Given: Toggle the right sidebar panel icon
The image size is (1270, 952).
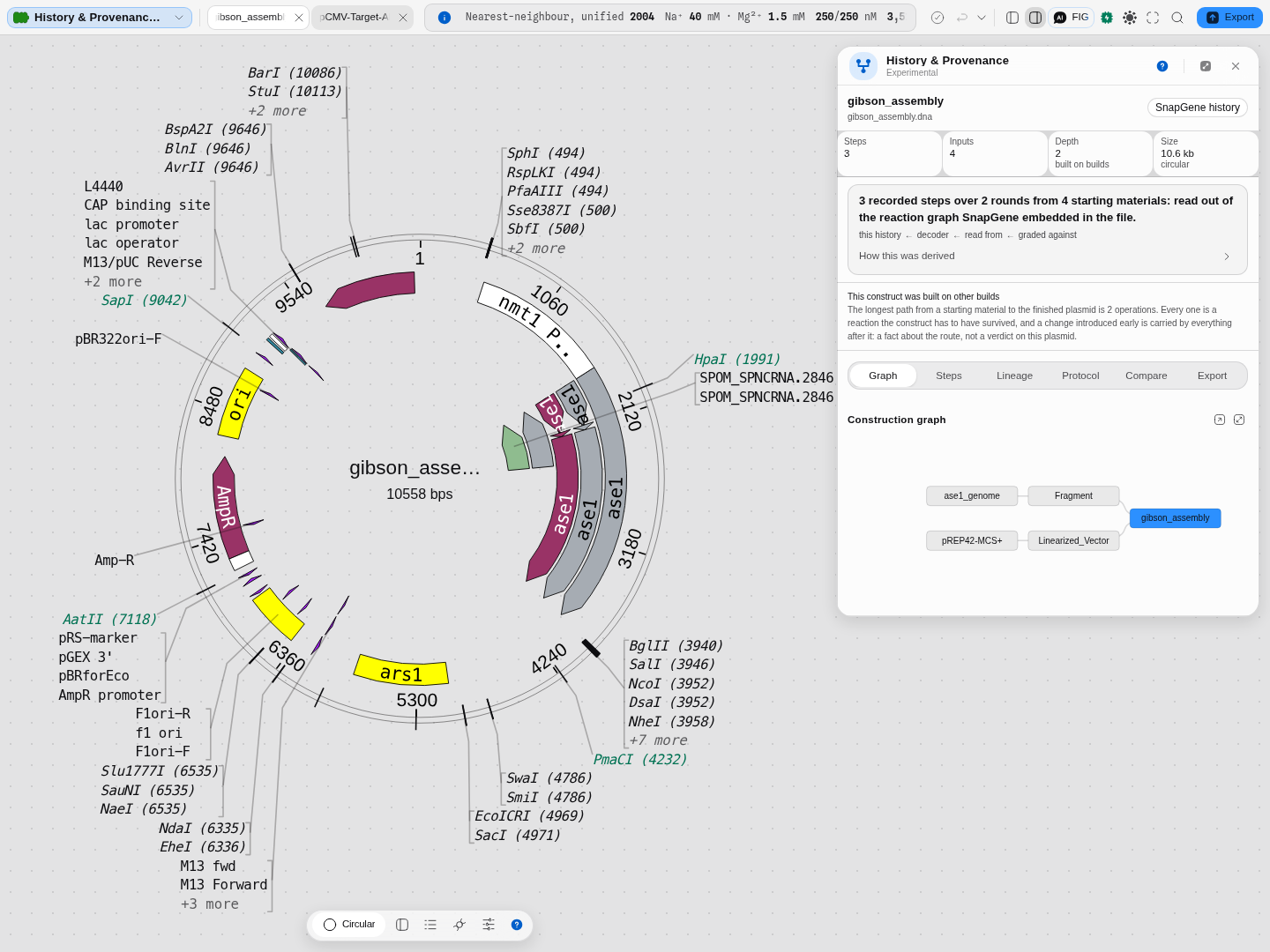Looking at the screenshot, I should coord(1035,18).
